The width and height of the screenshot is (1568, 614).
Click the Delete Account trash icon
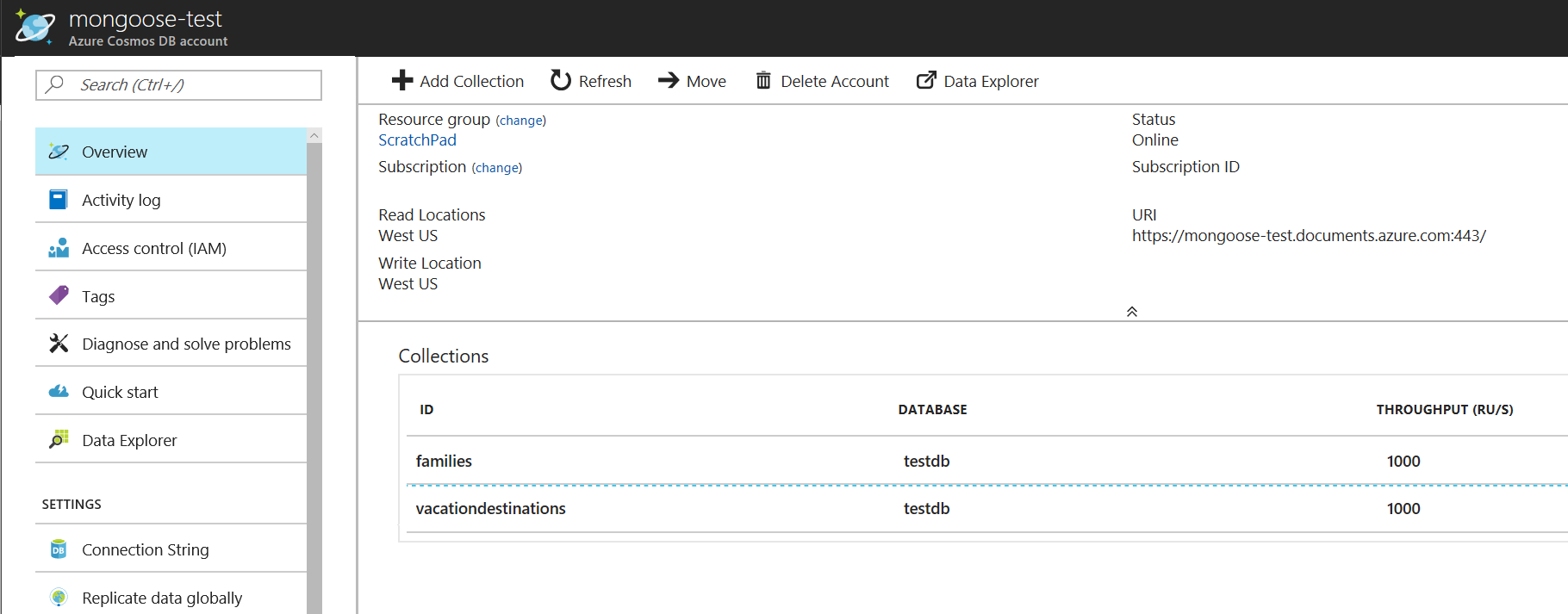(x=763, y=81)
